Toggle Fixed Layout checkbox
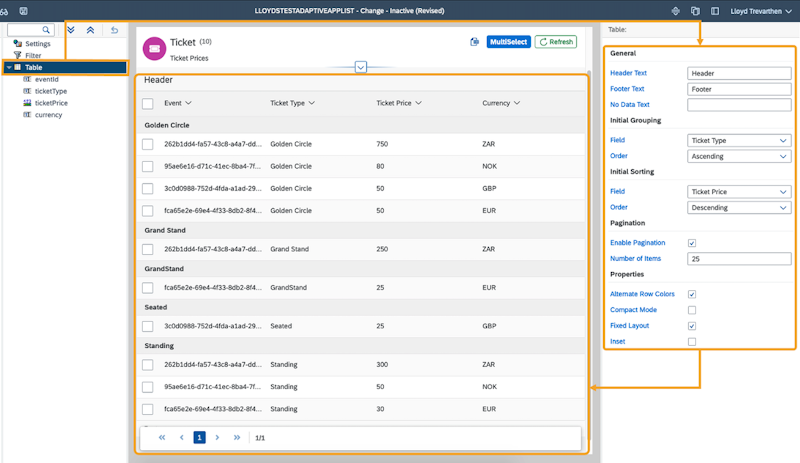Image resolution: width=800 pixels, height=463 pixels. tap(692, 326)
